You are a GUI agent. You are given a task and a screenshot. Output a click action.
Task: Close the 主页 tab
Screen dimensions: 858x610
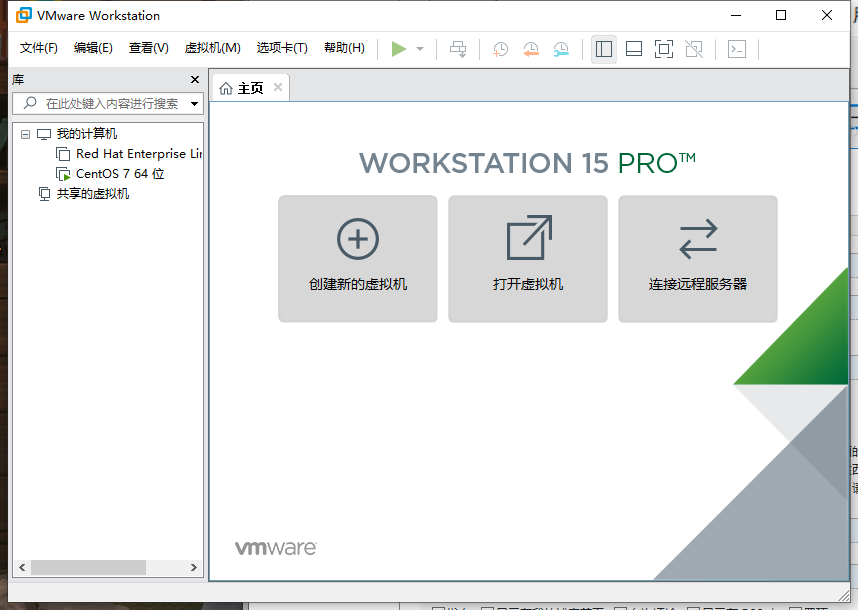pyautogui.click(x=278, y=87)
